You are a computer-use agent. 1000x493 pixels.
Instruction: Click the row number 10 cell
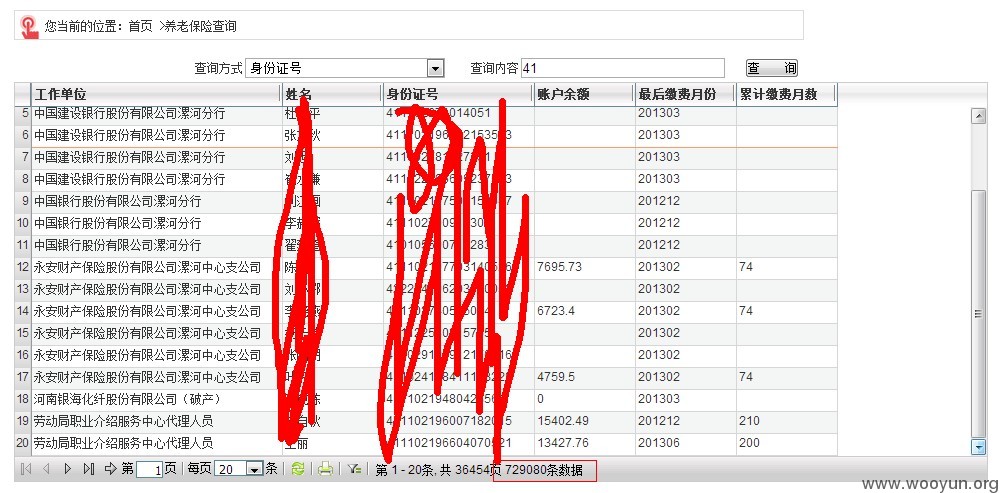pyautogui.click(x=23, y=223)
